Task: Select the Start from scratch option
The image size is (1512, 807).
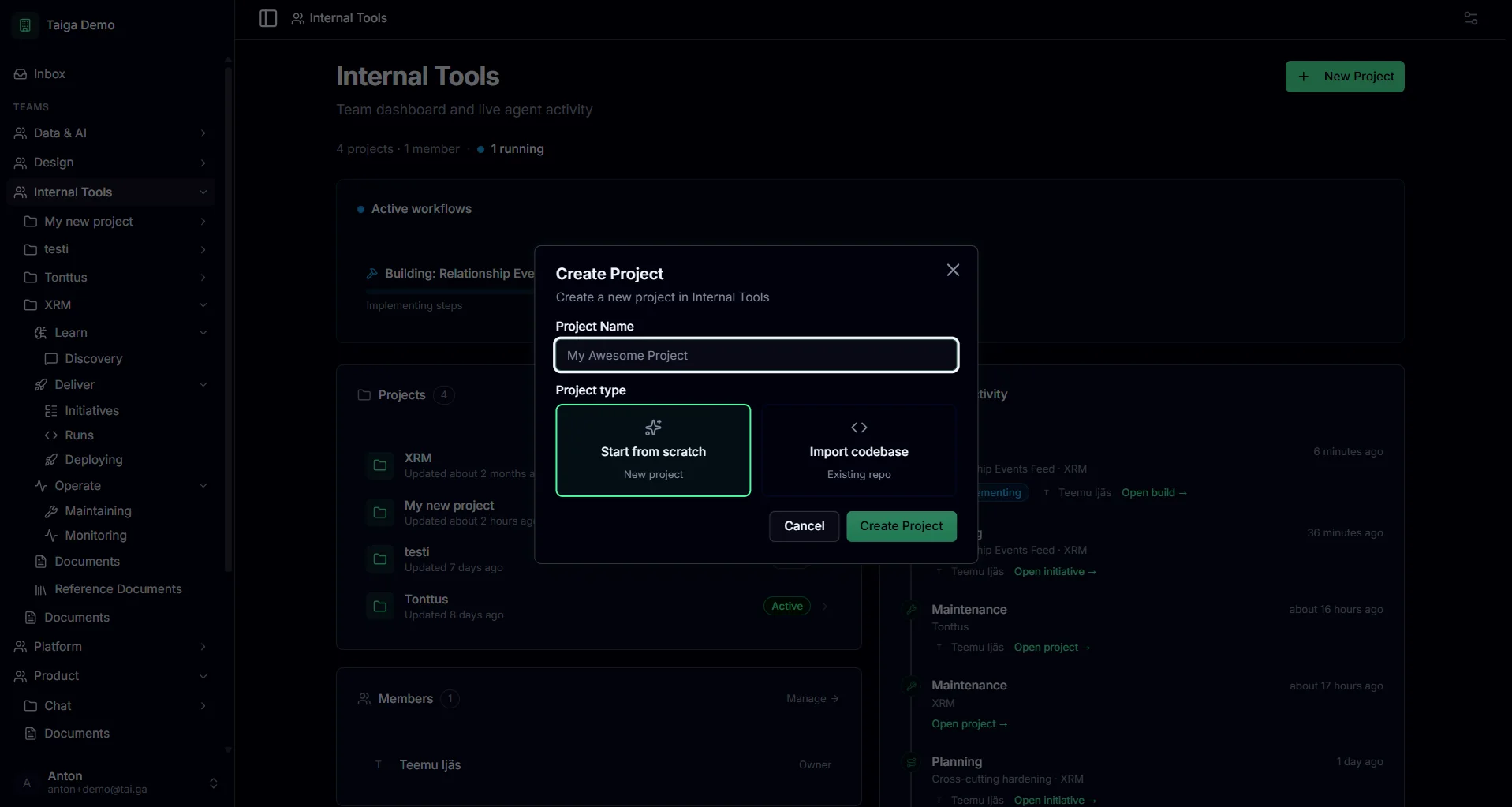Action: (x=653, y=450)
